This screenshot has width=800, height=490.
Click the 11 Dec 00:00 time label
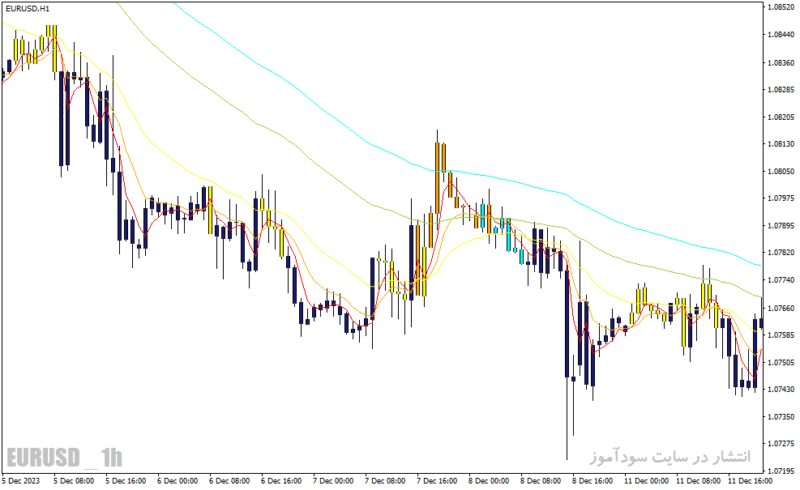coord(646,481)
